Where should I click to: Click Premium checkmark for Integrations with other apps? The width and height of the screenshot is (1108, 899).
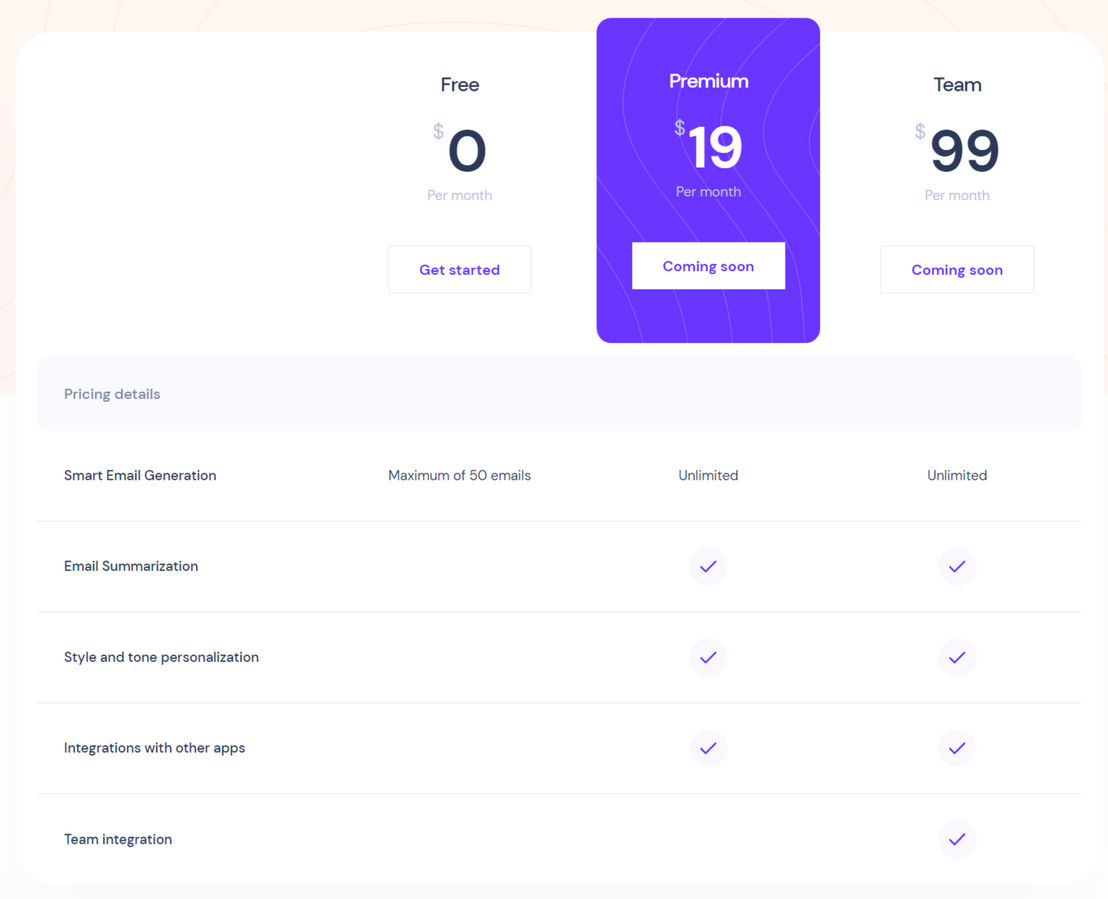point(708,748)
